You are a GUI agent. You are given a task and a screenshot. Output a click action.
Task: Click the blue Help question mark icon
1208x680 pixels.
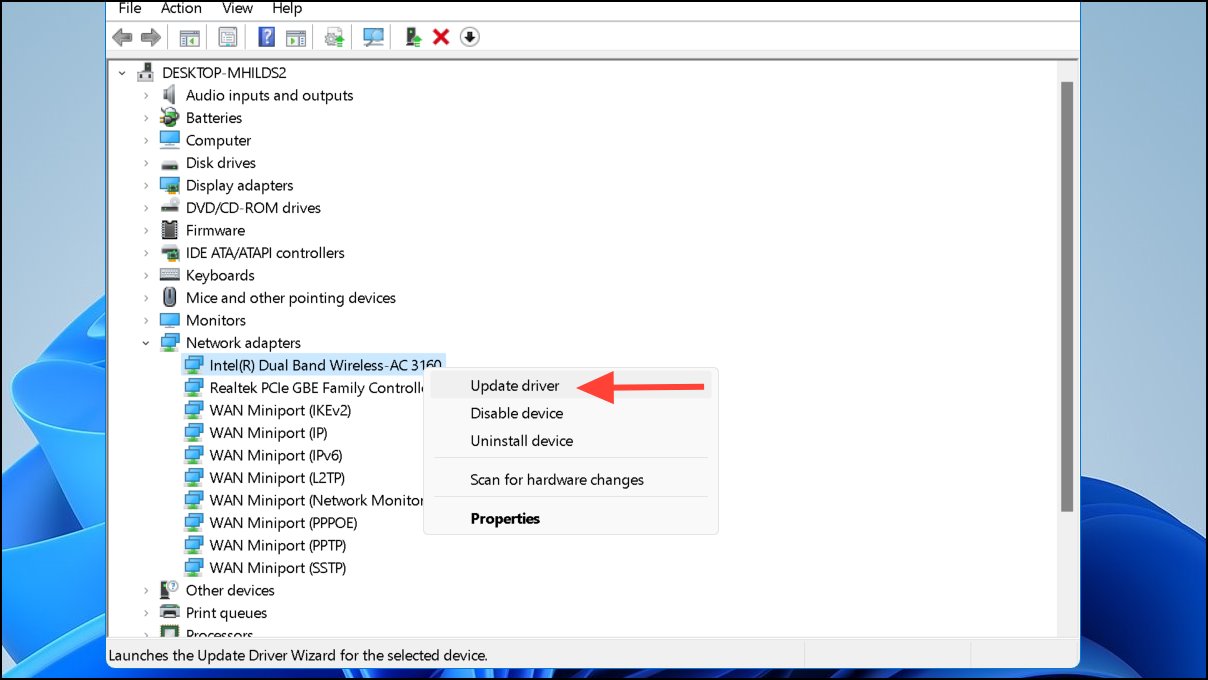pos(266,37)
